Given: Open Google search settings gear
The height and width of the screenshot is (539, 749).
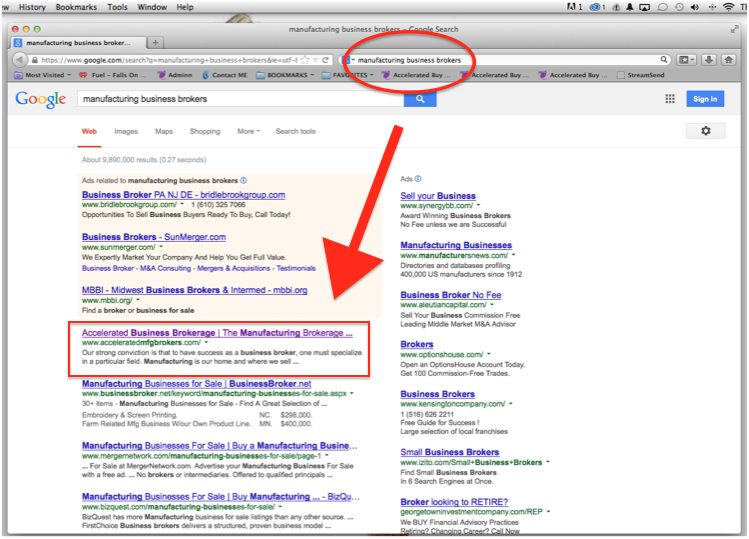Looking at the screenshot, I should click(706, 130).
